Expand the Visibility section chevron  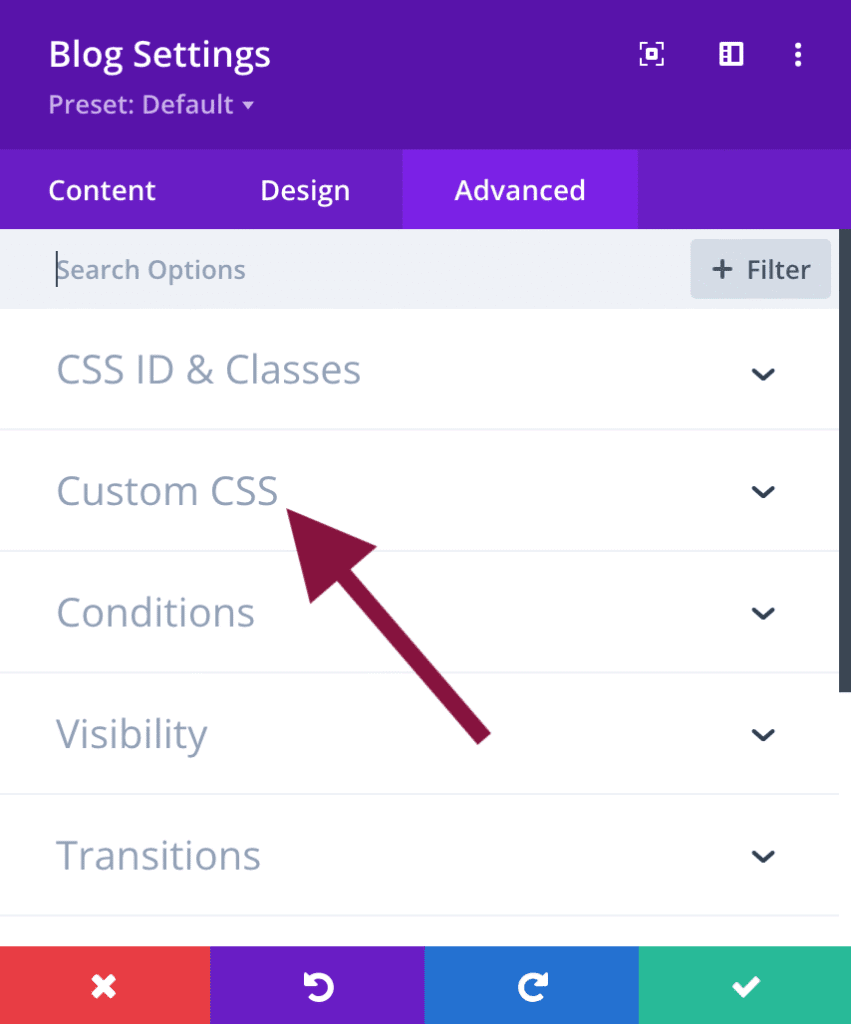(763, 735)
